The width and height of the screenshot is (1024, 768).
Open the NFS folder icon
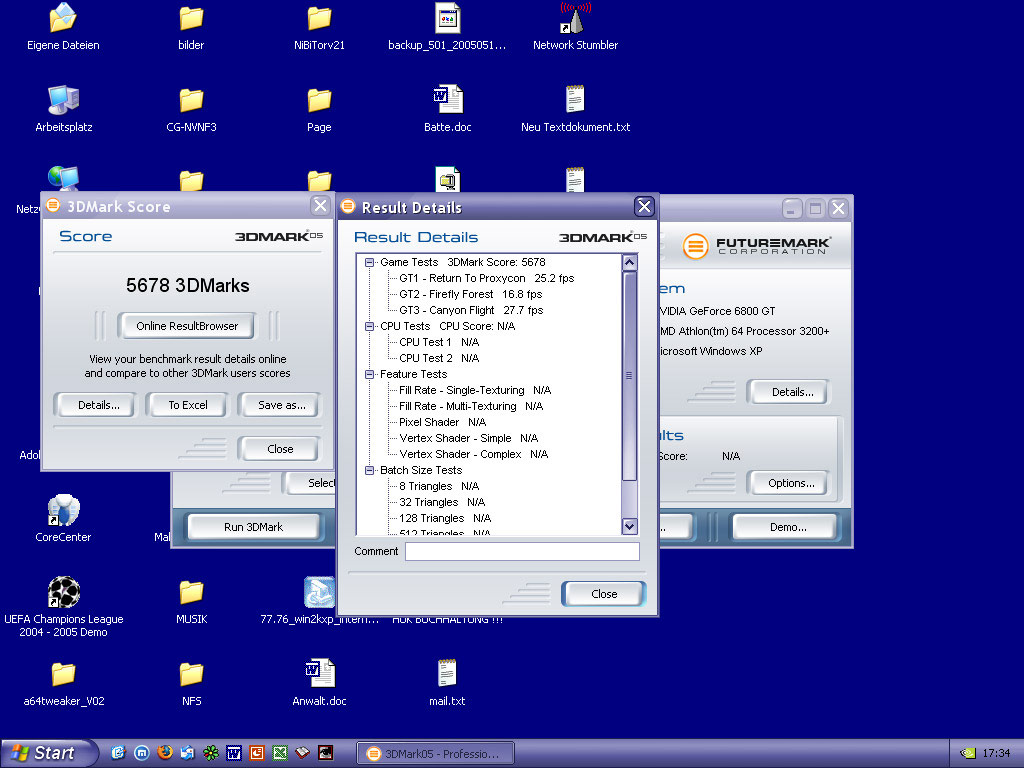click(x=191, y=675)
